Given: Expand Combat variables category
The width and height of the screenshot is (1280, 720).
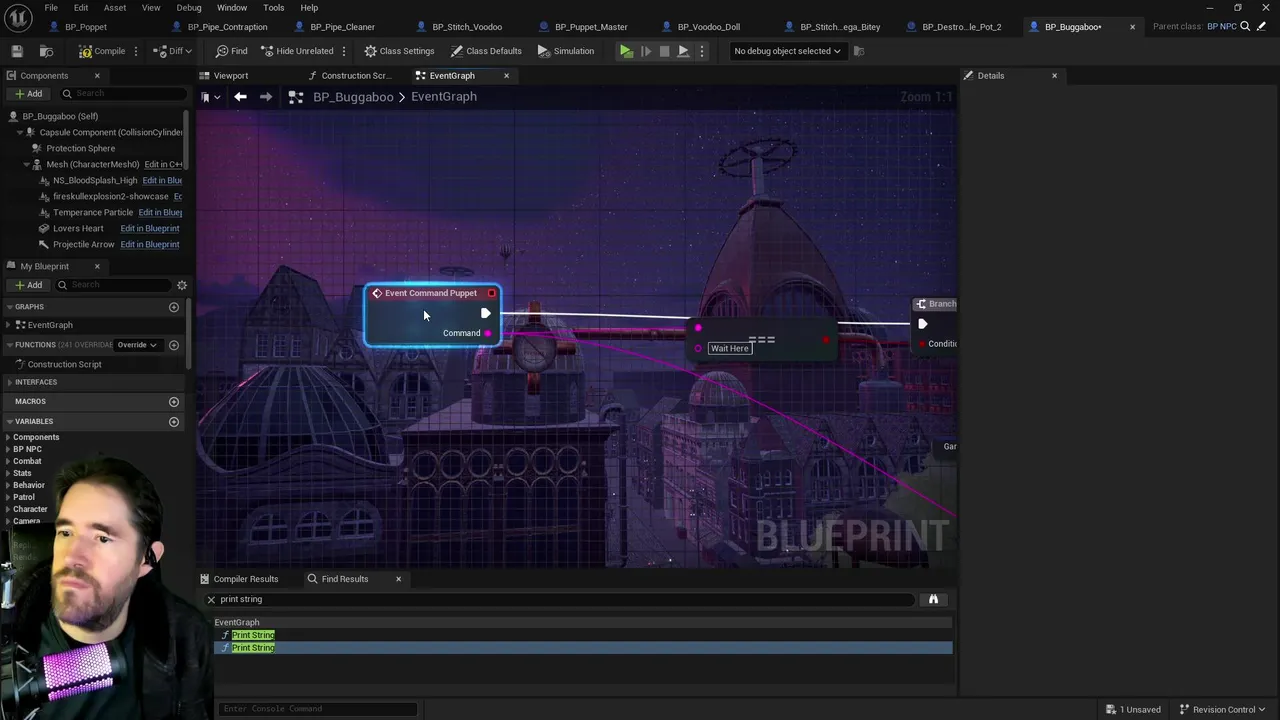Looking at the screenshot, I should (8, 461).
